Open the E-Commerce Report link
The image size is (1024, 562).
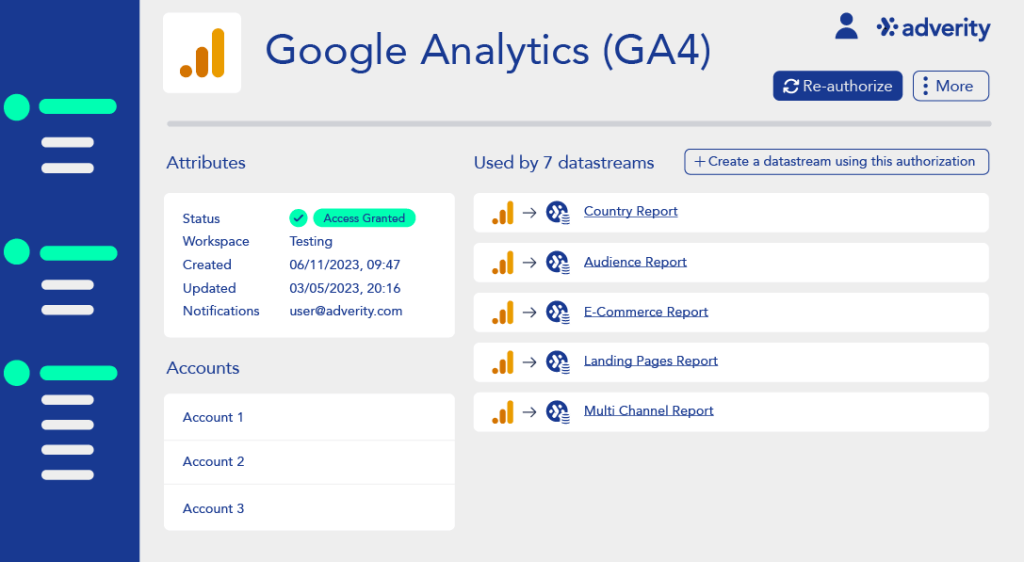646,312
